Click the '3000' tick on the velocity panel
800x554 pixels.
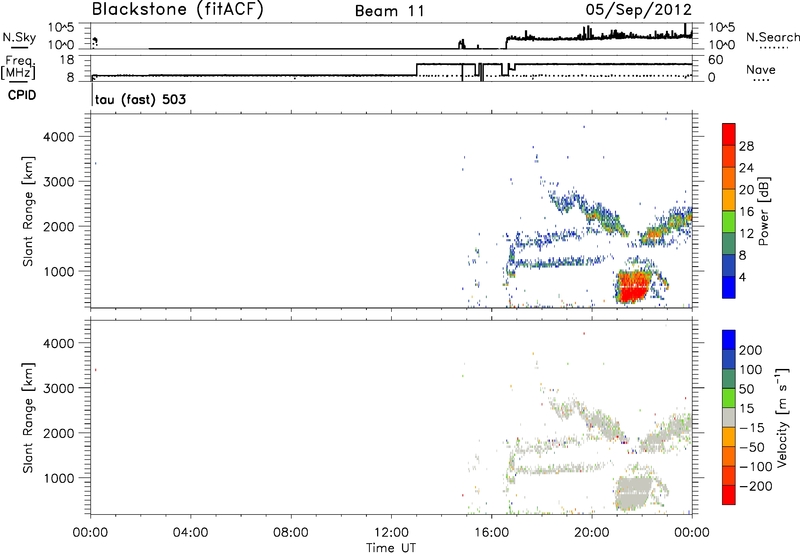click(x=58, y=388)
